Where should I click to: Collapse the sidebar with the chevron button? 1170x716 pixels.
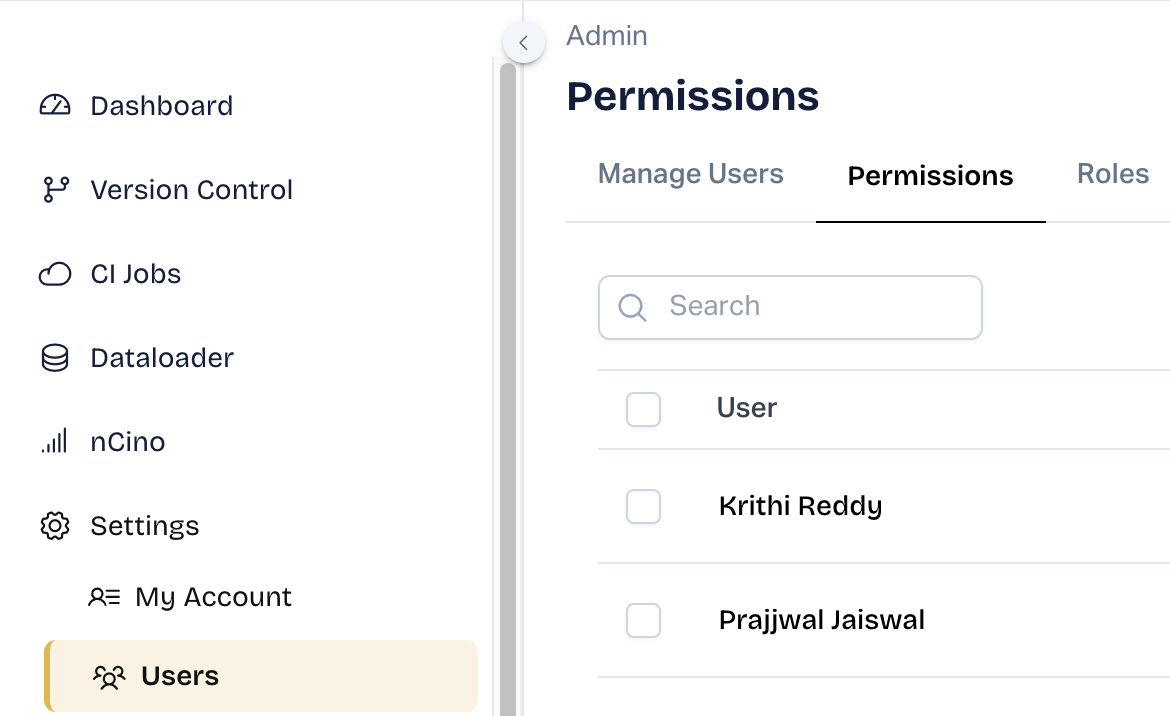pos(523,43)
